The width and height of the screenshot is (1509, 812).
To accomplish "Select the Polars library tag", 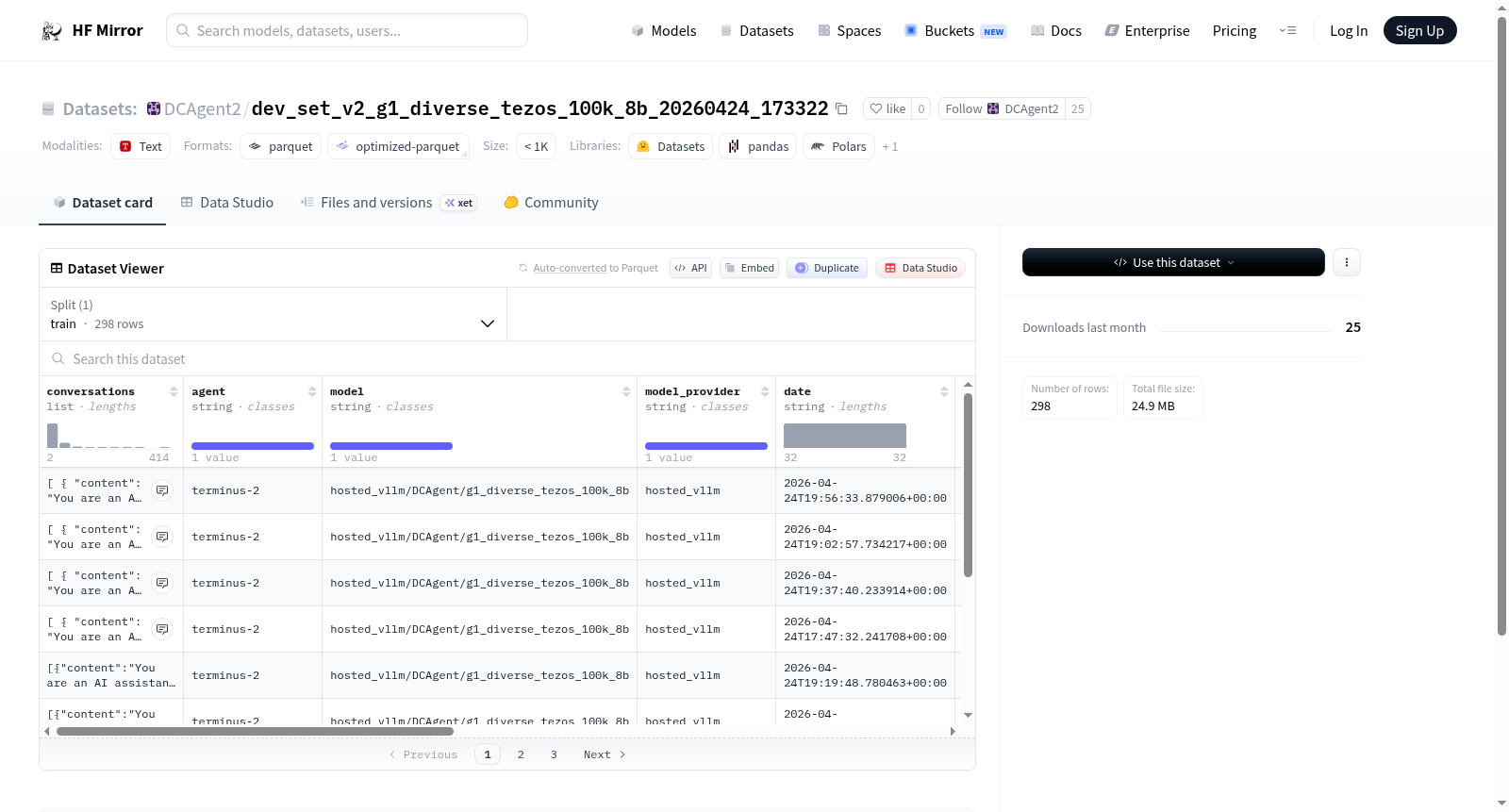I will coord(838,146).
